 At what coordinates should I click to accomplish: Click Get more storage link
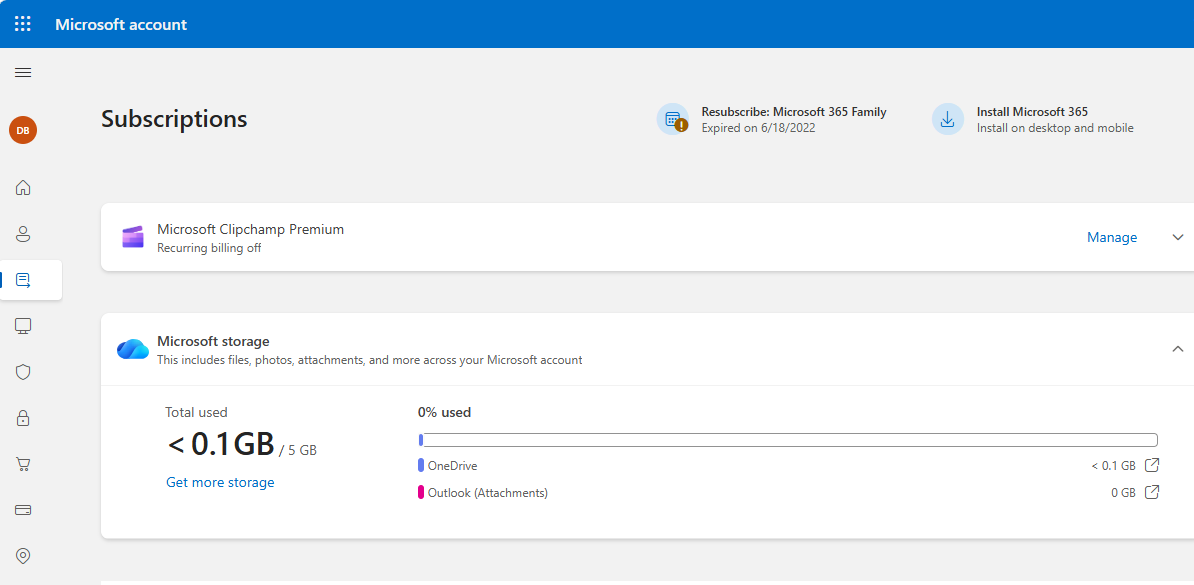pos(220,482)
